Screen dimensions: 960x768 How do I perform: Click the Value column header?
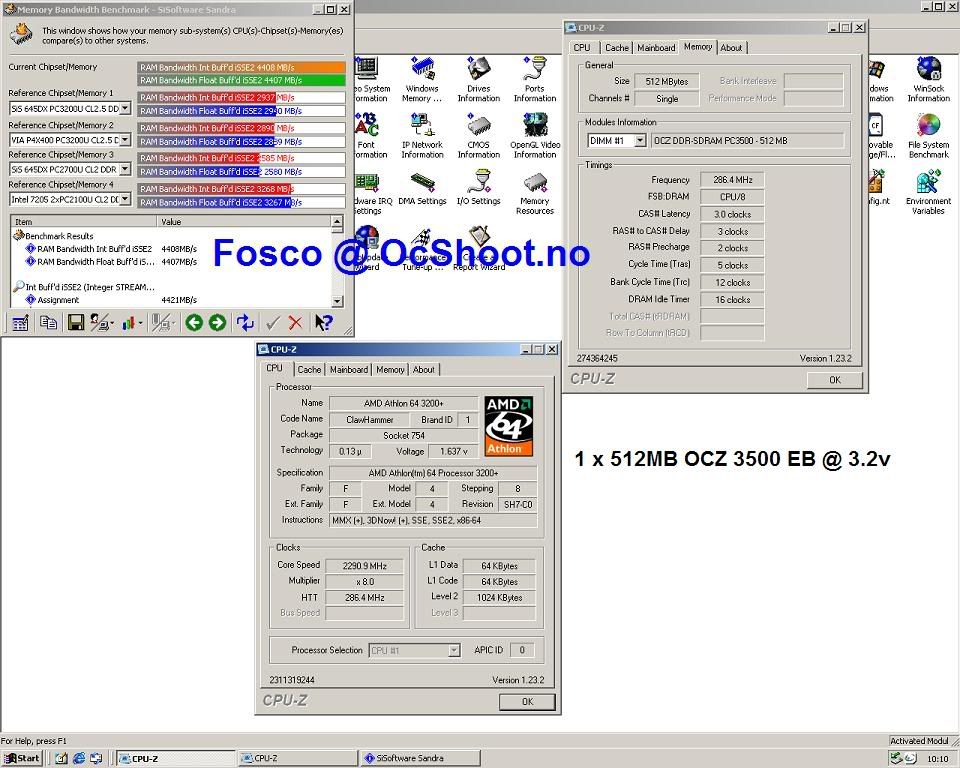click(x=244, y=222)
